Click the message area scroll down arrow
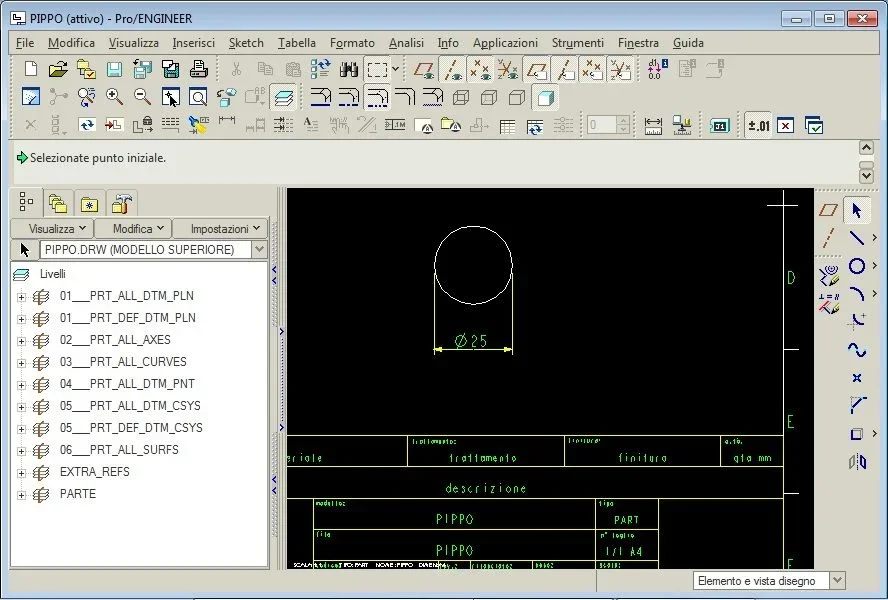The height and width of the screenshot is (600, 888). point(866,176)
